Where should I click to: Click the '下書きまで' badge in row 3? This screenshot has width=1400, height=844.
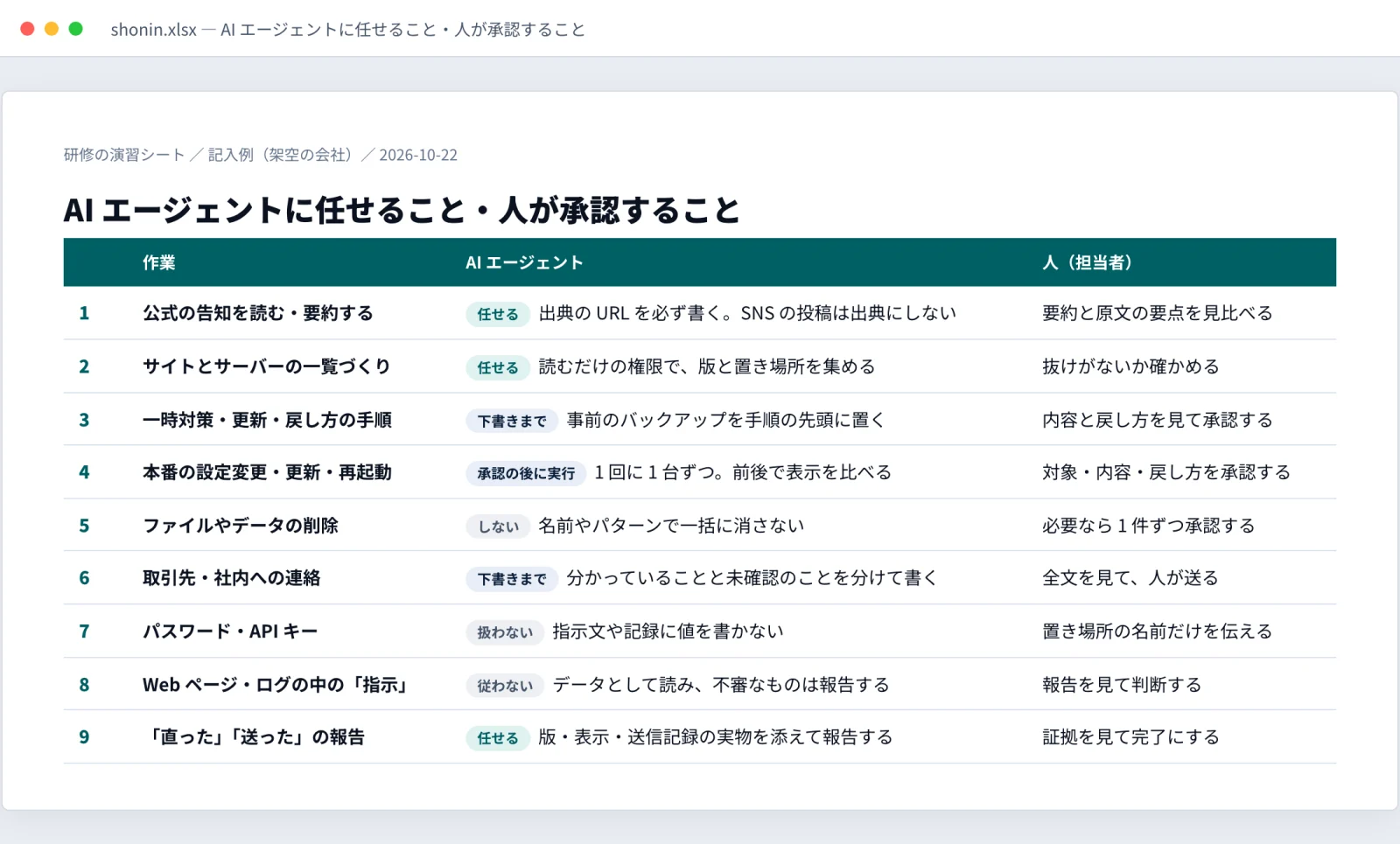[512, 421]
